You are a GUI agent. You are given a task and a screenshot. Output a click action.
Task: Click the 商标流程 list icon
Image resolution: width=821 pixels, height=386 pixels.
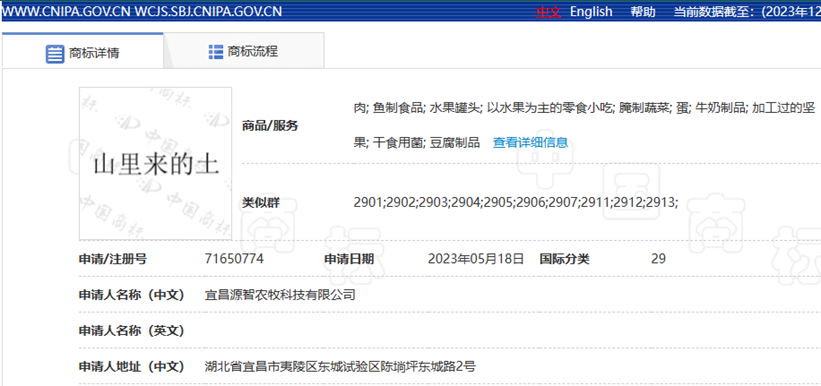click(x=216, y=51)
